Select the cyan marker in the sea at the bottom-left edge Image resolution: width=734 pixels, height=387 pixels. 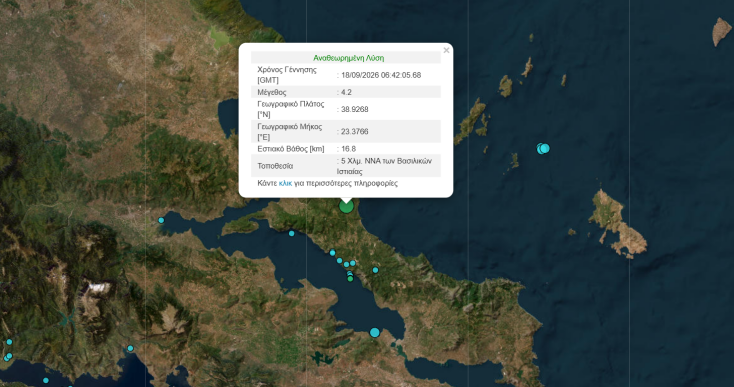(x=46, y=380)
